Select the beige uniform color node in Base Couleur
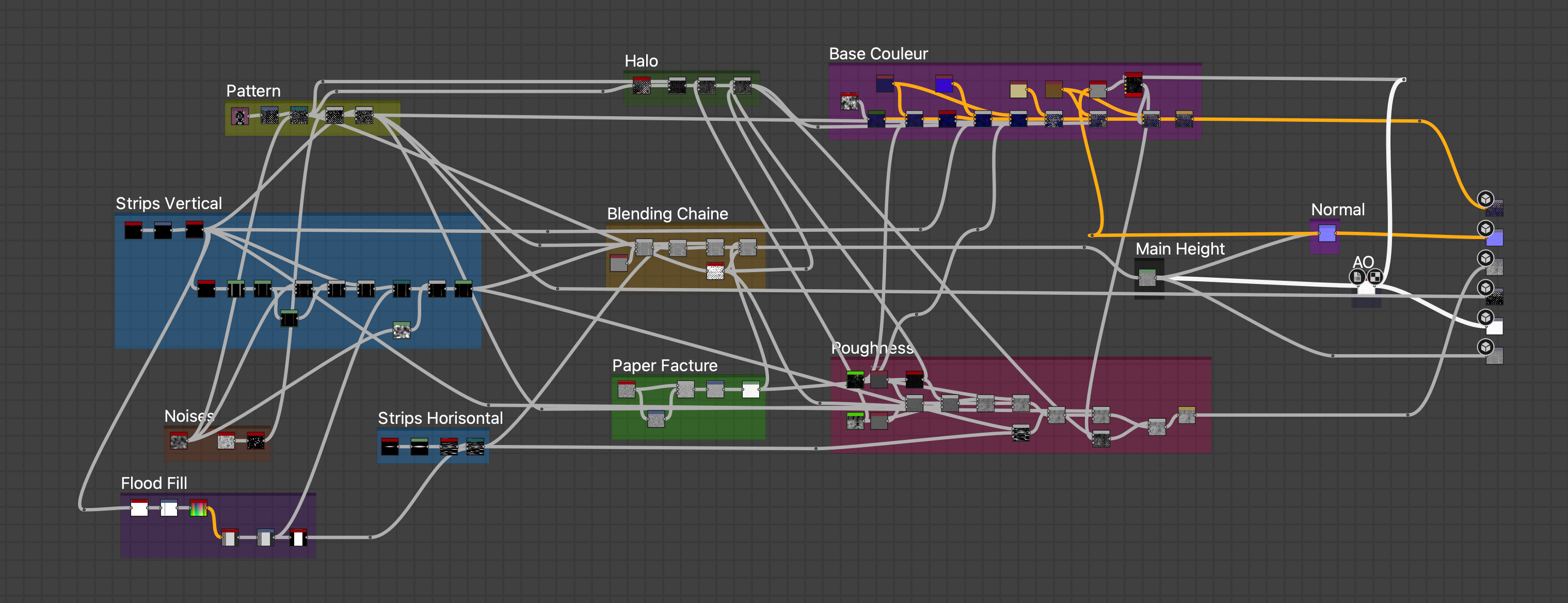 [x=1018, y=90]
